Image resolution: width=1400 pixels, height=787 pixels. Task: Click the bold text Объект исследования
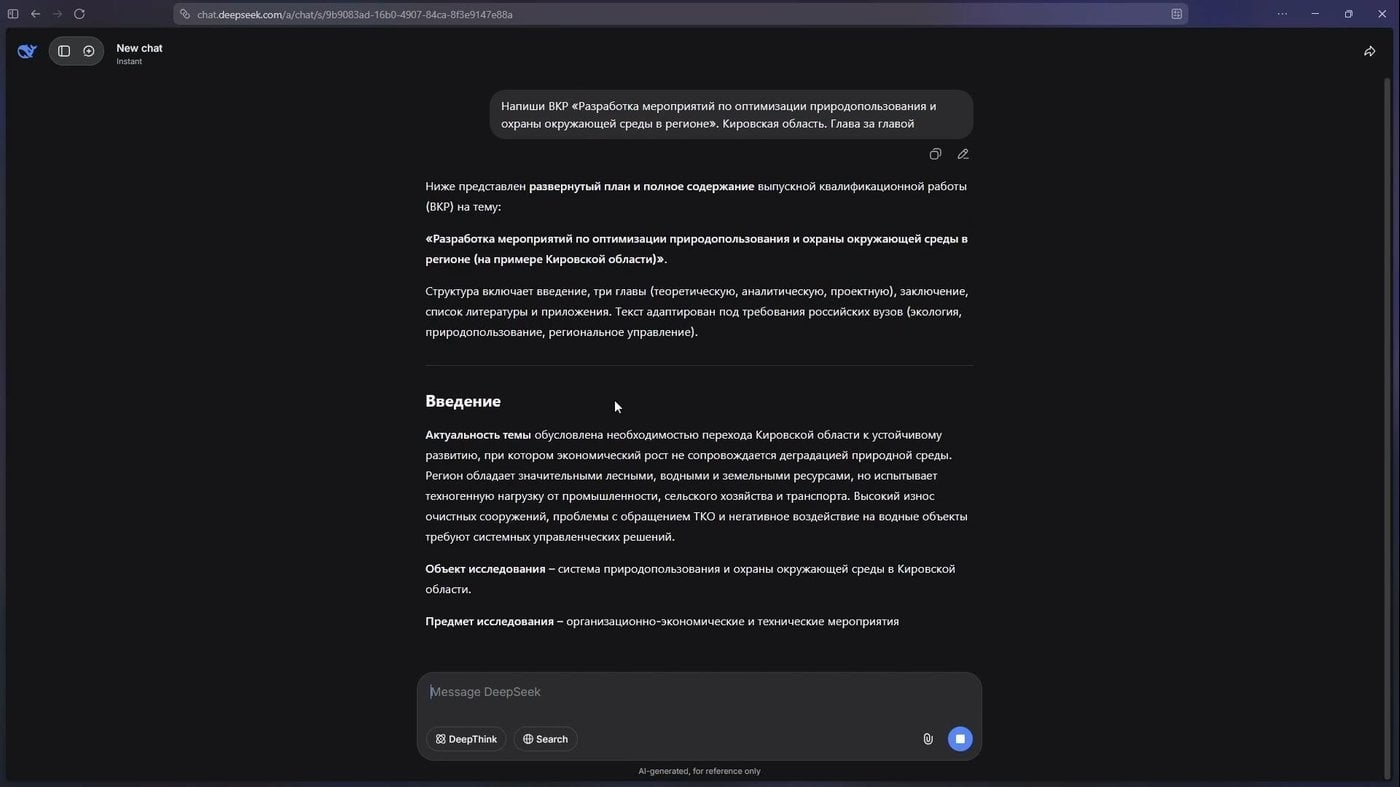485,569
